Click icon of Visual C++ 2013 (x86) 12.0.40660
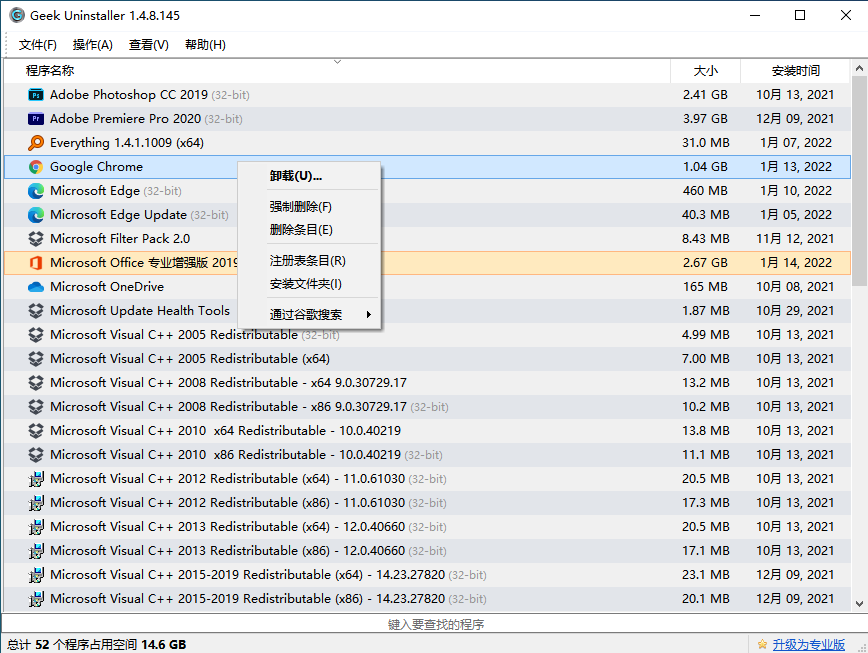Viewport: 868px width, 653px height. coord(36,551)
